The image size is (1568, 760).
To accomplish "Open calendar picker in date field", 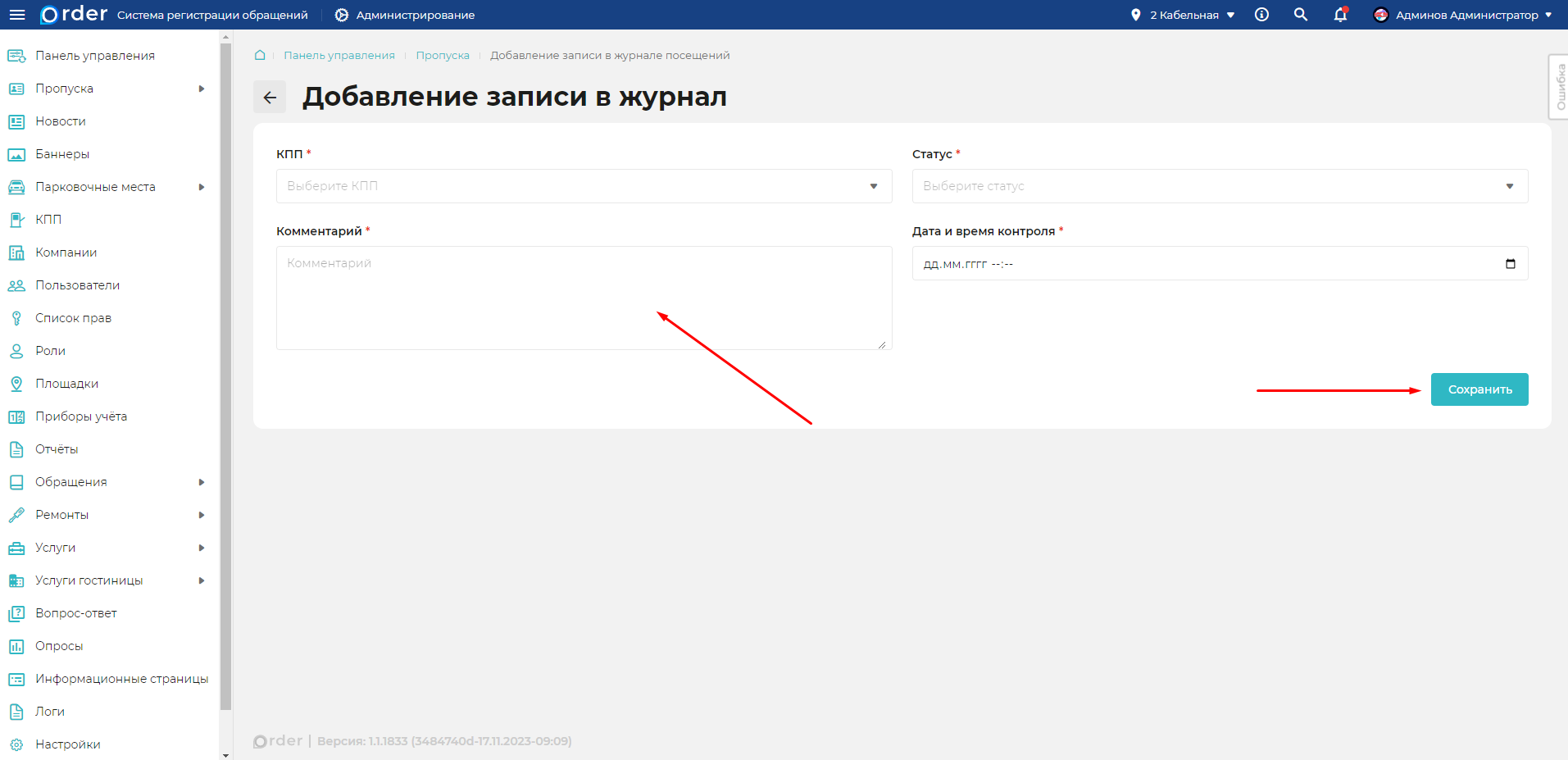I will [x=1510, y=264].
